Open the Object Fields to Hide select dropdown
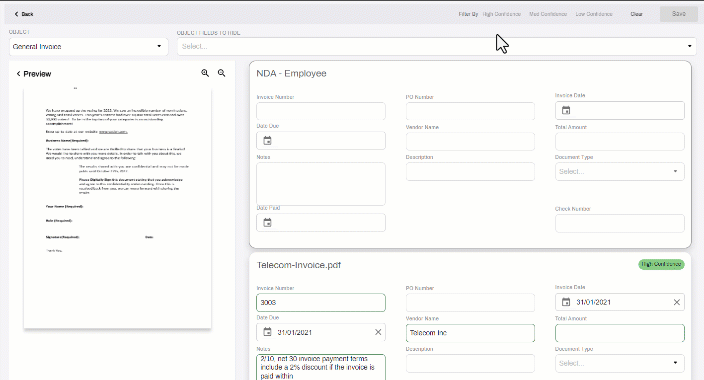This screenshot has width=704, height=380. [436, 46]
